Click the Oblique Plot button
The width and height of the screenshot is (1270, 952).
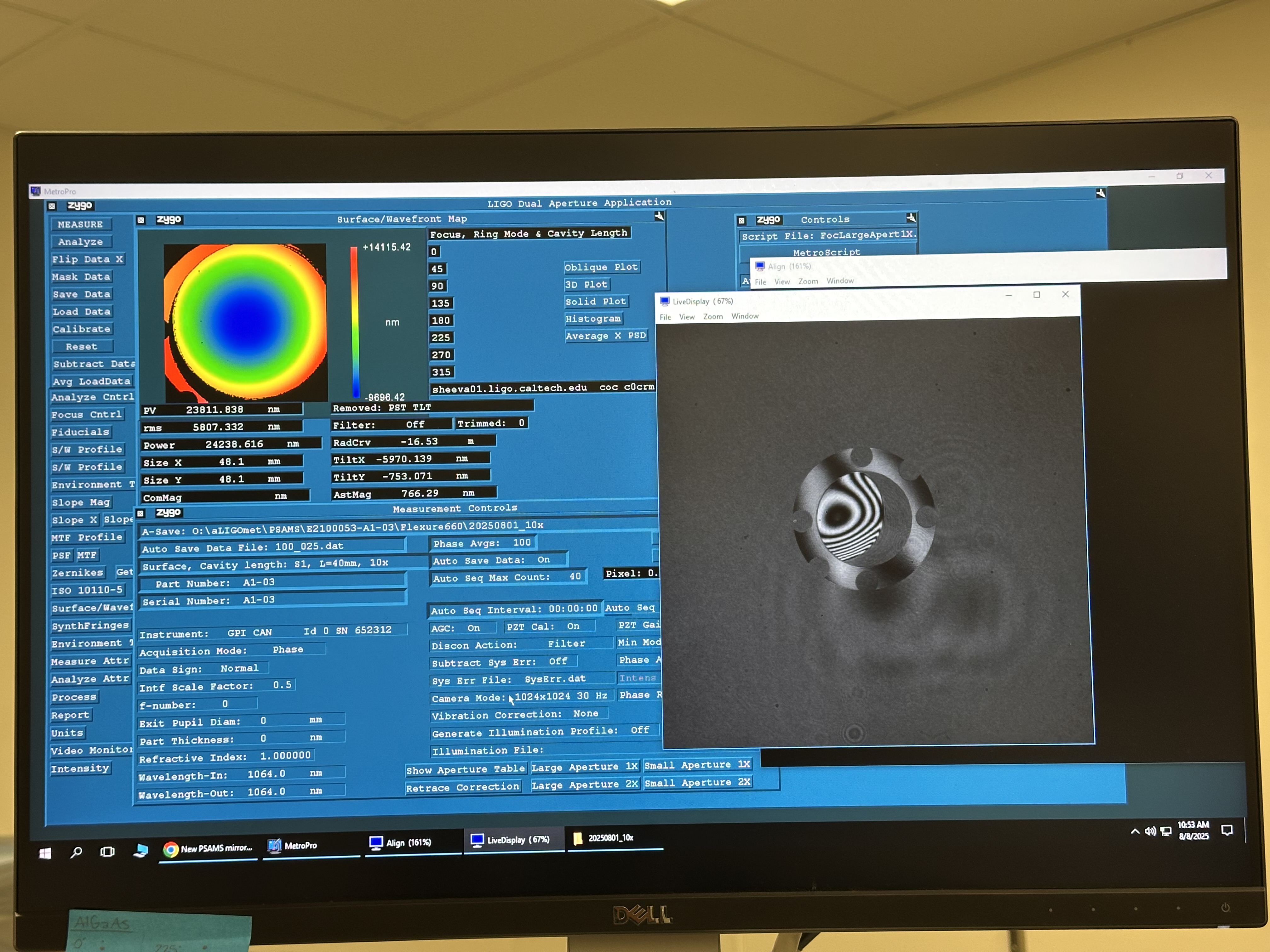[601, 267]
